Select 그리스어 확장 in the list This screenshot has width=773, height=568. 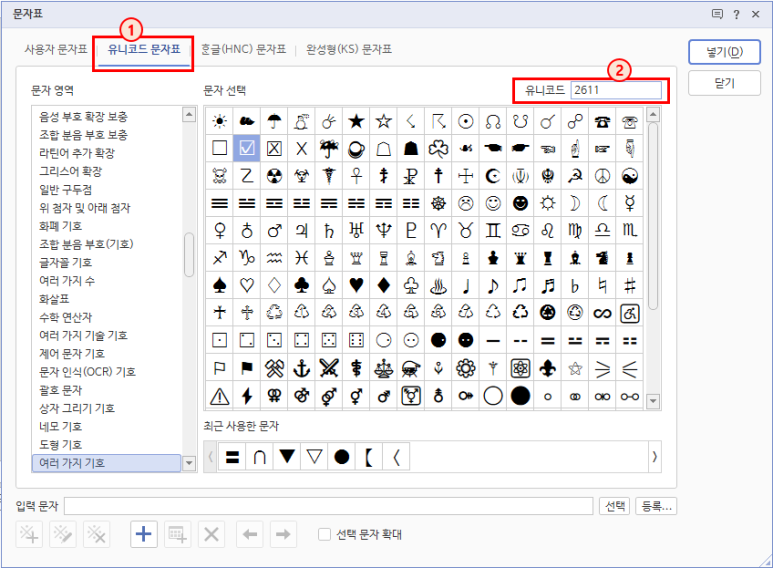click(70, 171)
